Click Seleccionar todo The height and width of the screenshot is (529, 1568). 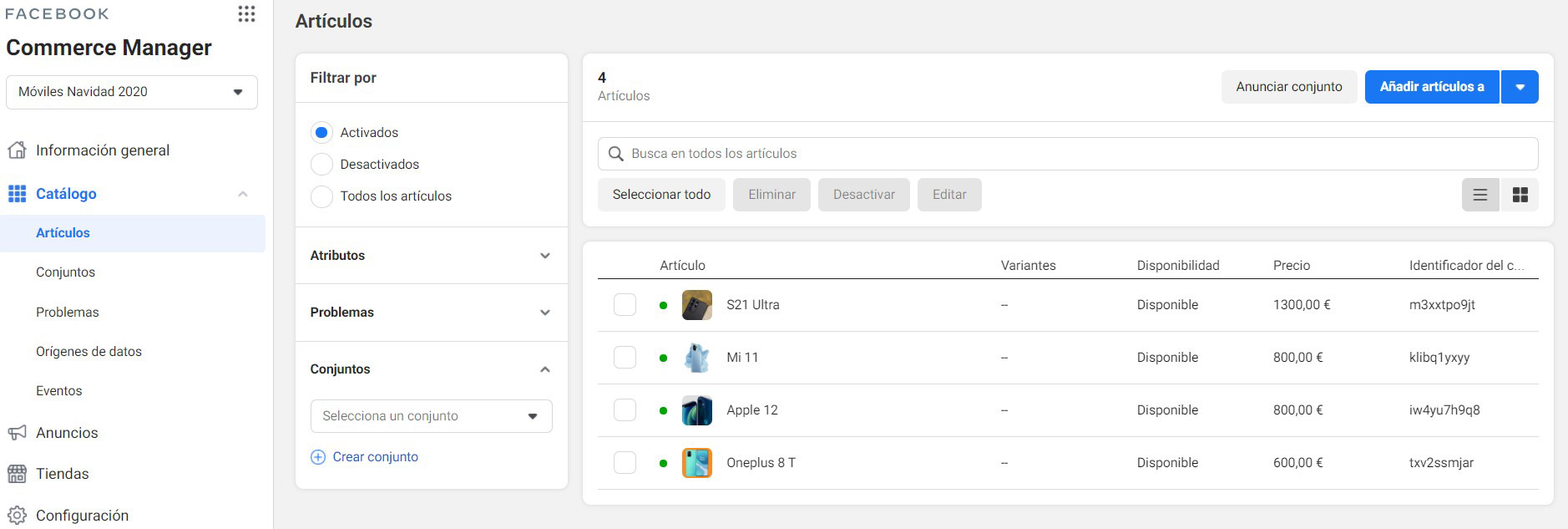pos(662,195)
